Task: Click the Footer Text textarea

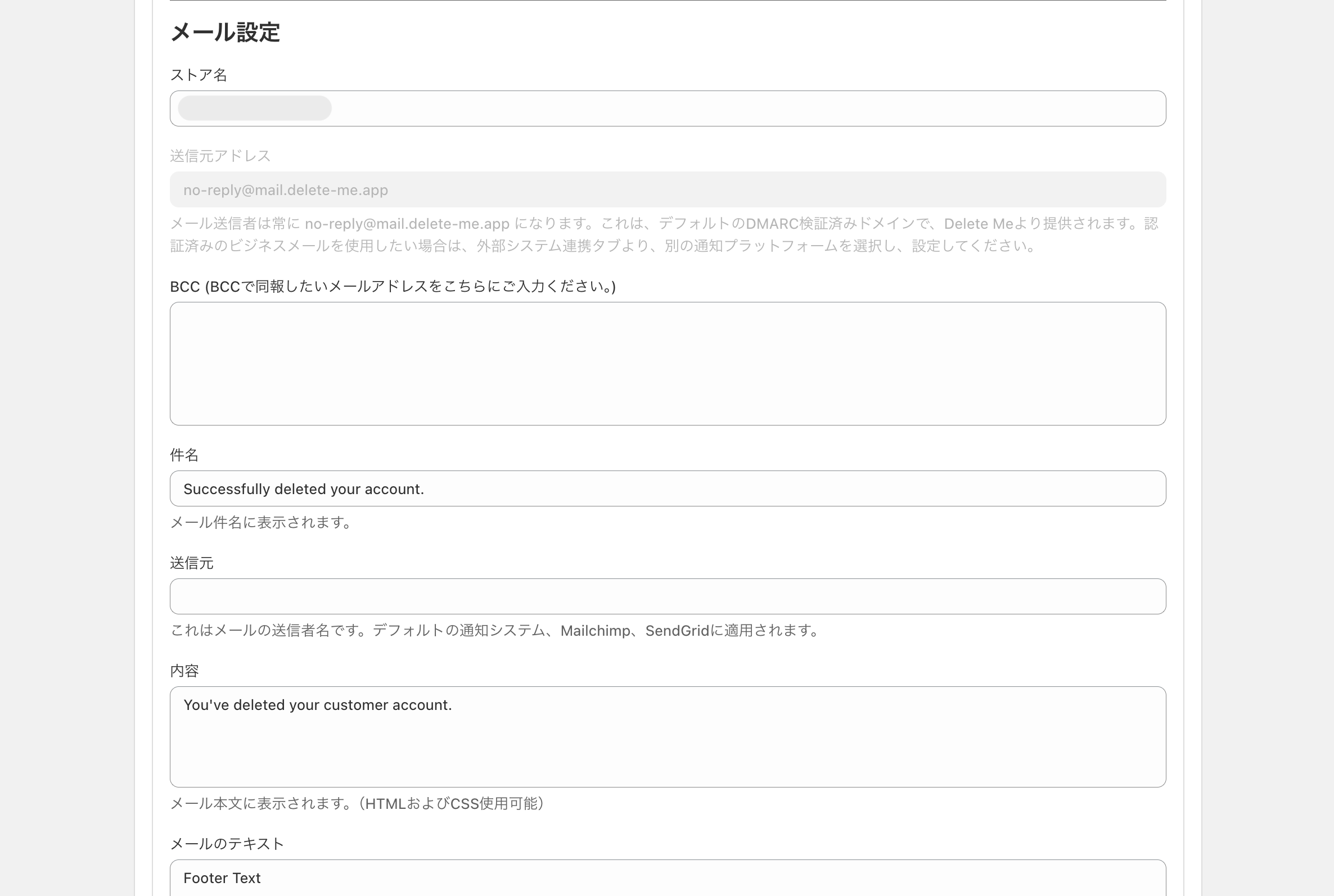Action: point(668,878)
